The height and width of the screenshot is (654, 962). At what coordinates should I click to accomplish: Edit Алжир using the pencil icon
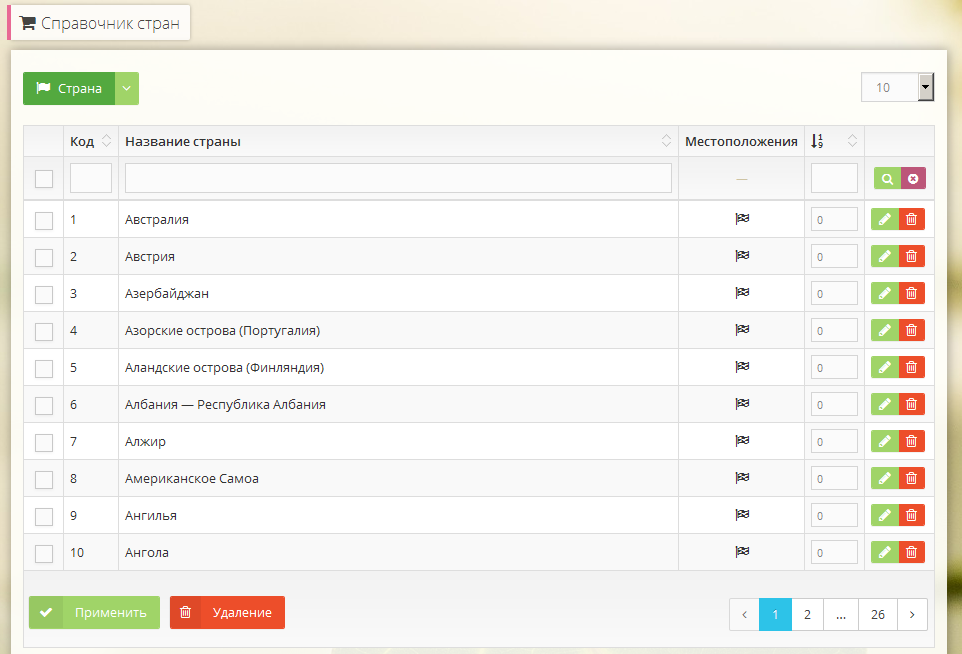pyautogui.click(x=884, y=441)
